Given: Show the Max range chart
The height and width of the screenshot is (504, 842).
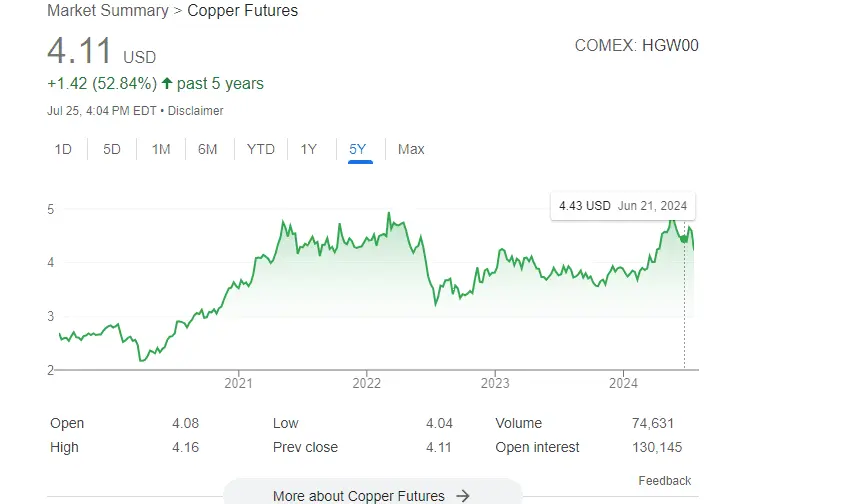Looking at the screenshot, I should click(x=411, y=149).
